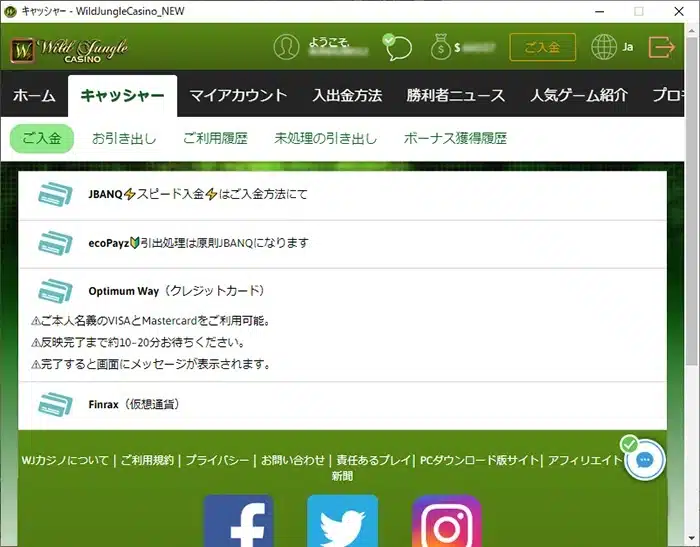Close the WildJungleCasino window

679,11
